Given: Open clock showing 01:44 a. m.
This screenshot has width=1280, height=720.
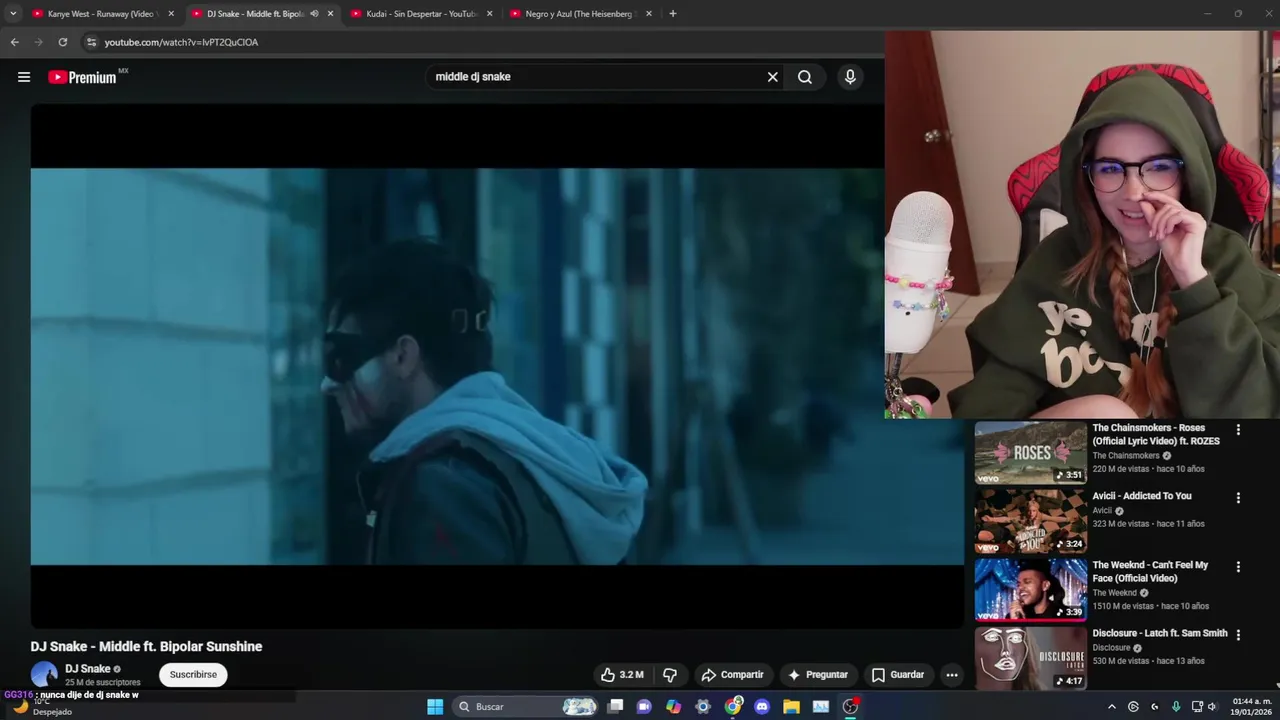Looking at the screenshot, I should click(1252, 707).
